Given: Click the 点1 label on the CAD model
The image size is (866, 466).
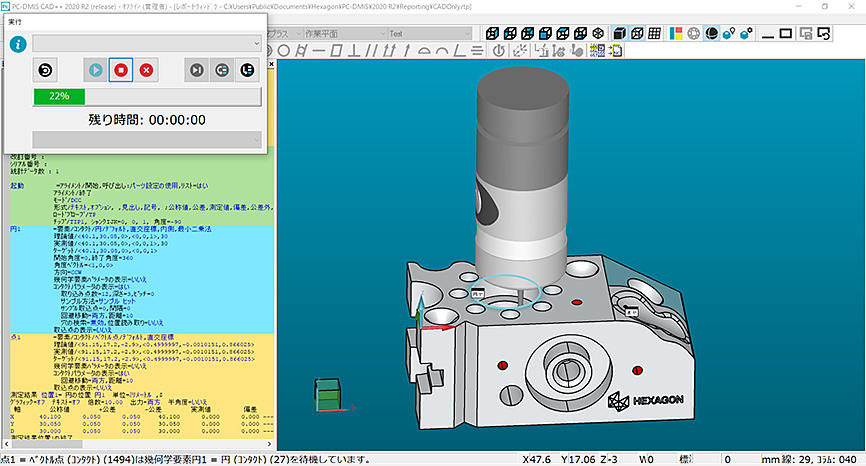Looking at the screenshot, I should (632, 312).
